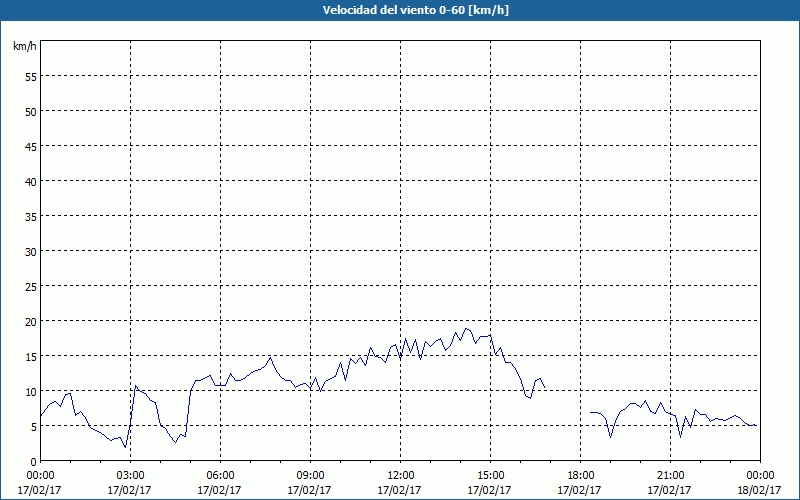Click the 0 value on the vertical axis

34,462
